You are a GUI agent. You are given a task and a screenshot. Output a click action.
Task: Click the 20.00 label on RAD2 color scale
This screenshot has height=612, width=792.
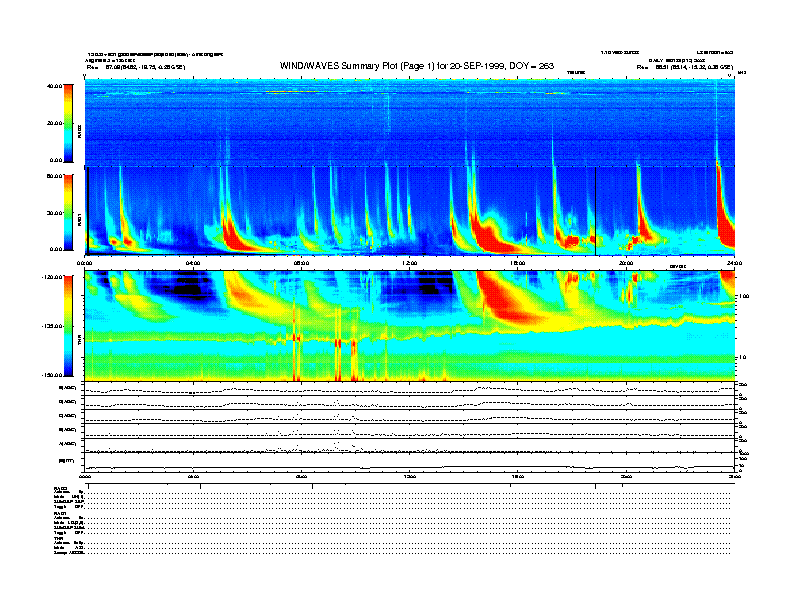coord(54,123)
